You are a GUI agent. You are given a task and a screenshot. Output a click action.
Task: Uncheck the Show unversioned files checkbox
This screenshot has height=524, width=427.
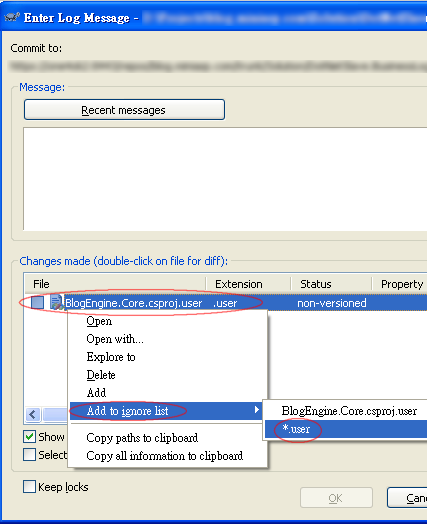click(30, 437)
